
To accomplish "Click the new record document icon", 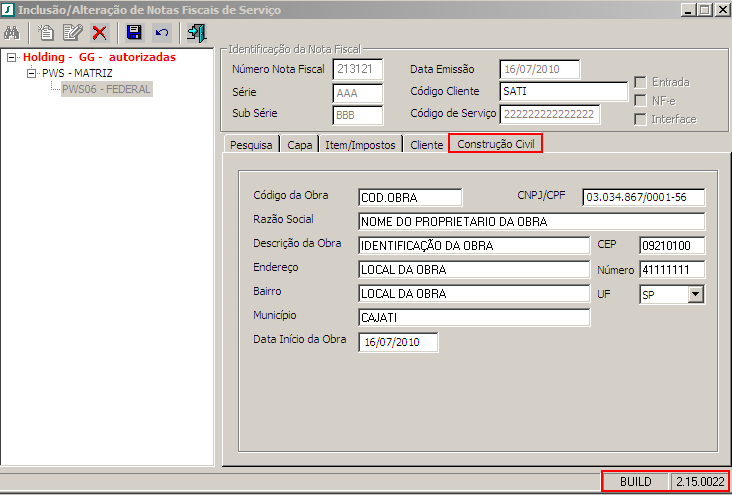I will pyautogui.click(x=46, y=32).
